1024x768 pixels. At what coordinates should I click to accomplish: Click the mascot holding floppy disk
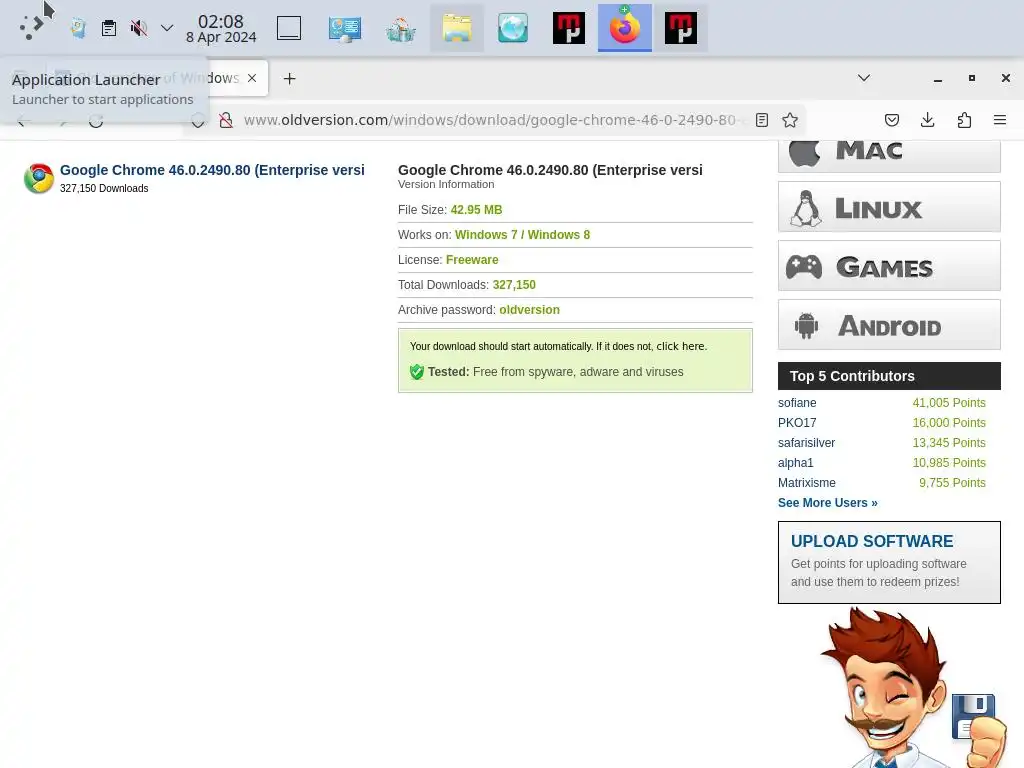(x=913, y=687)
